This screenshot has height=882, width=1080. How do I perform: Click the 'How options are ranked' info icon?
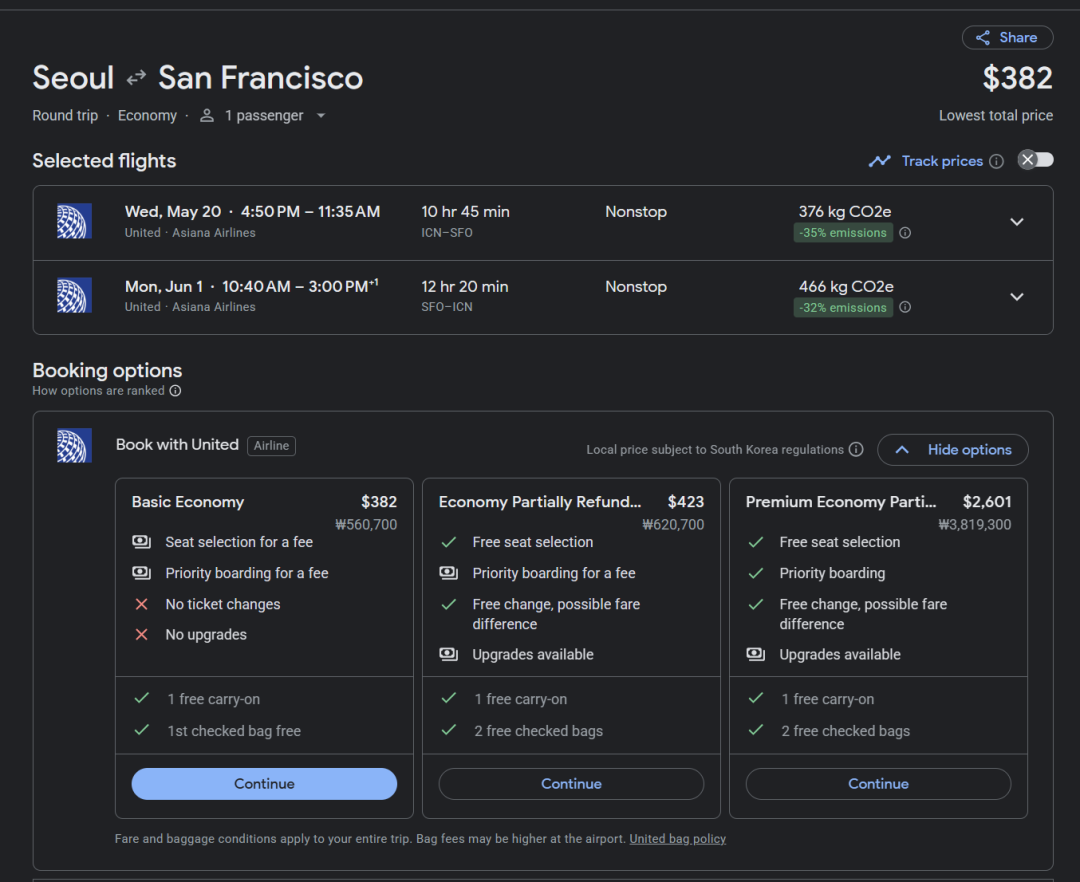tap(175, 391)
